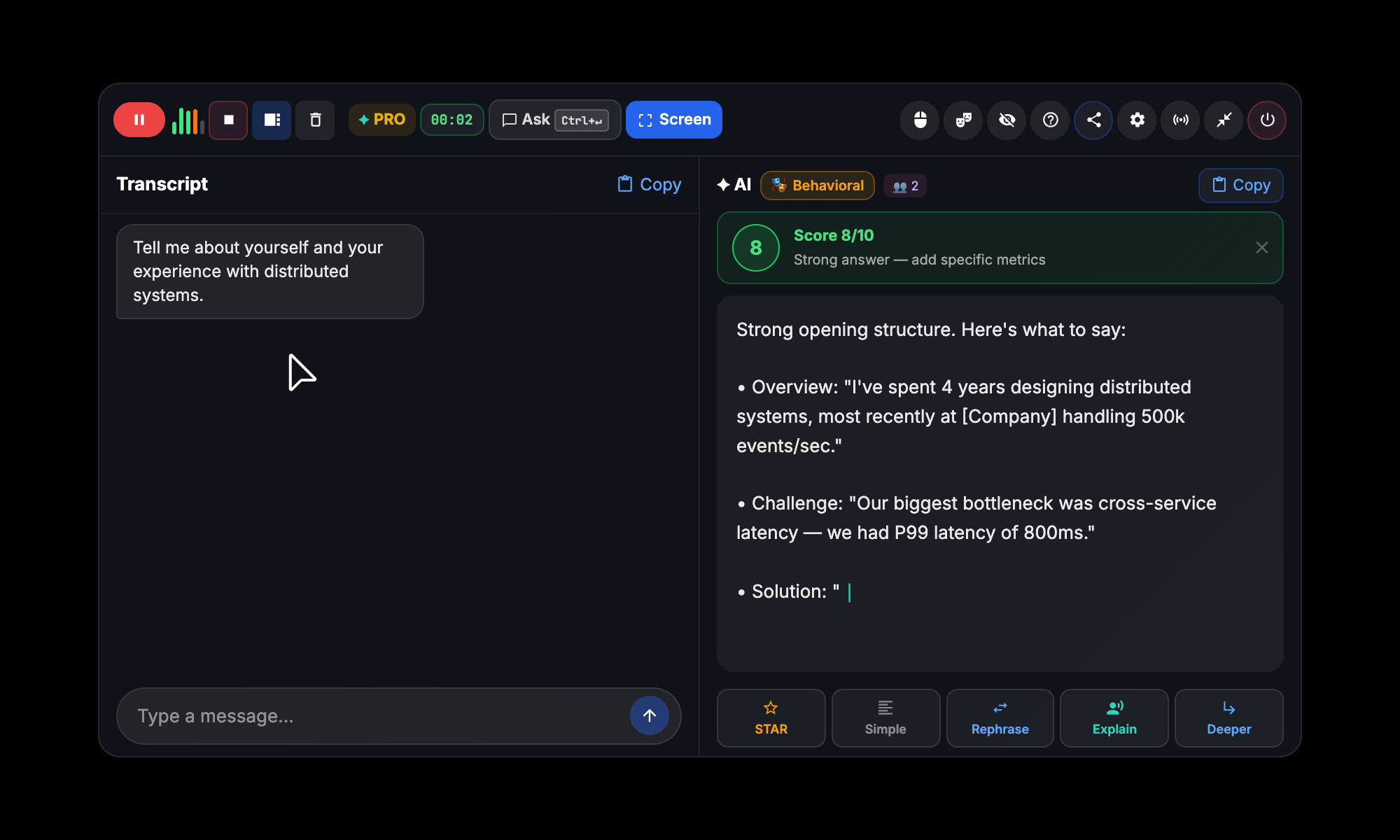Click the transcript question bubble
The image size is (1400, 840).
[270, 272]
